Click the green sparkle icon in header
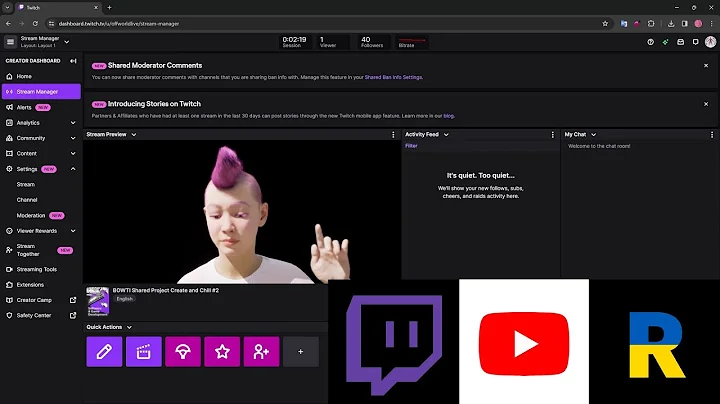This screenshot has width=720, height=404. (x=665, y=42)
